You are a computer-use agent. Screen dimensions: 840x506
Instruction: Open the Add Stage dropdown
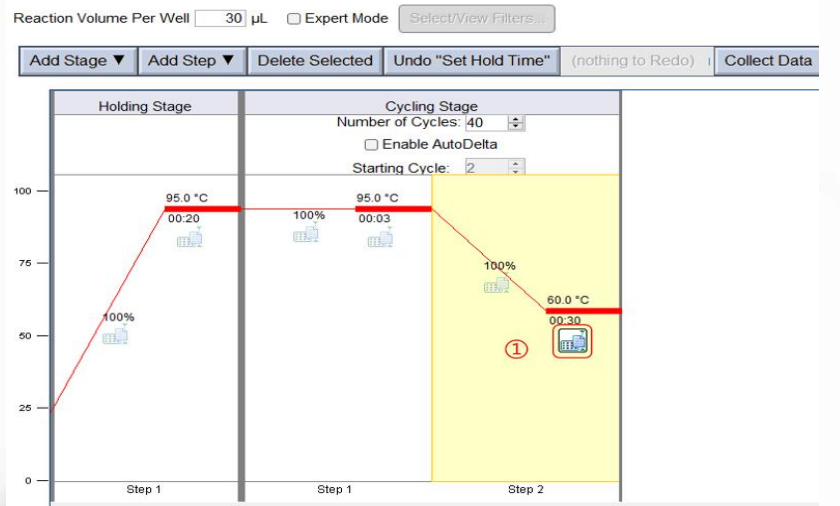point(78,61)
